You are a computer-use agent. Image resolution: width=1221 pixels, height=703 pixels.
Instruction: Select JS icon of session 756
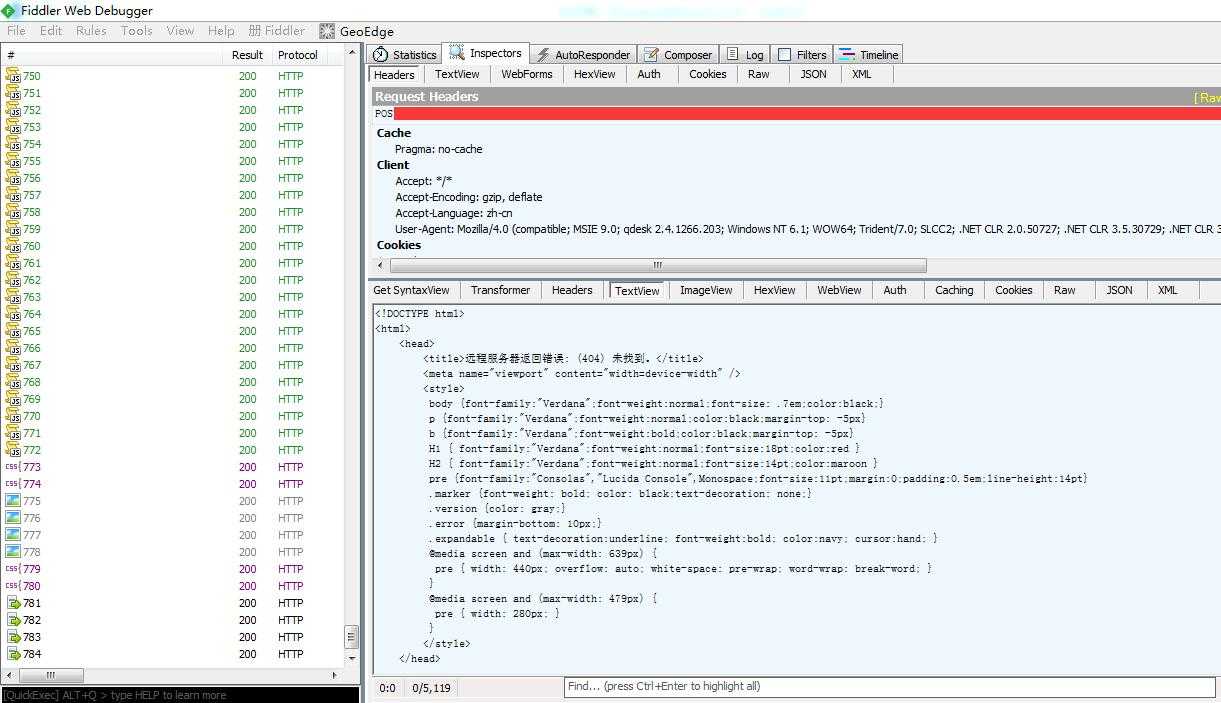click(13, 178)
